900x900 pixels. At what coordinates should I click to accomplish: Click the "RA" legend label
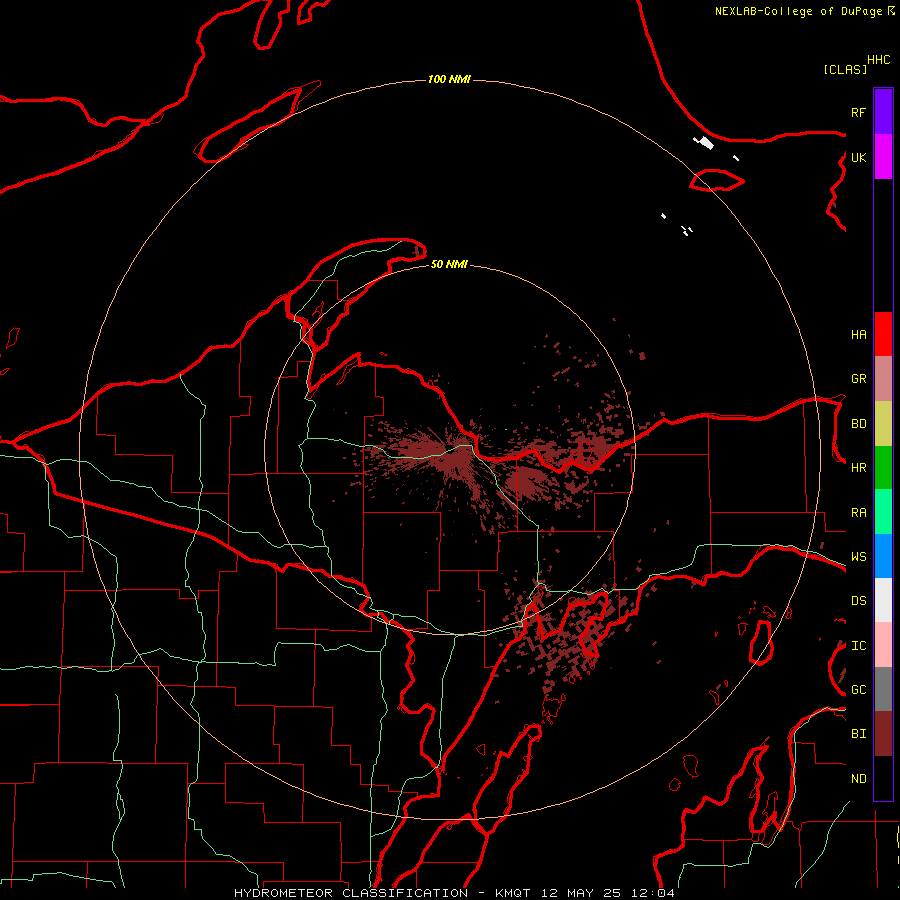858,513
